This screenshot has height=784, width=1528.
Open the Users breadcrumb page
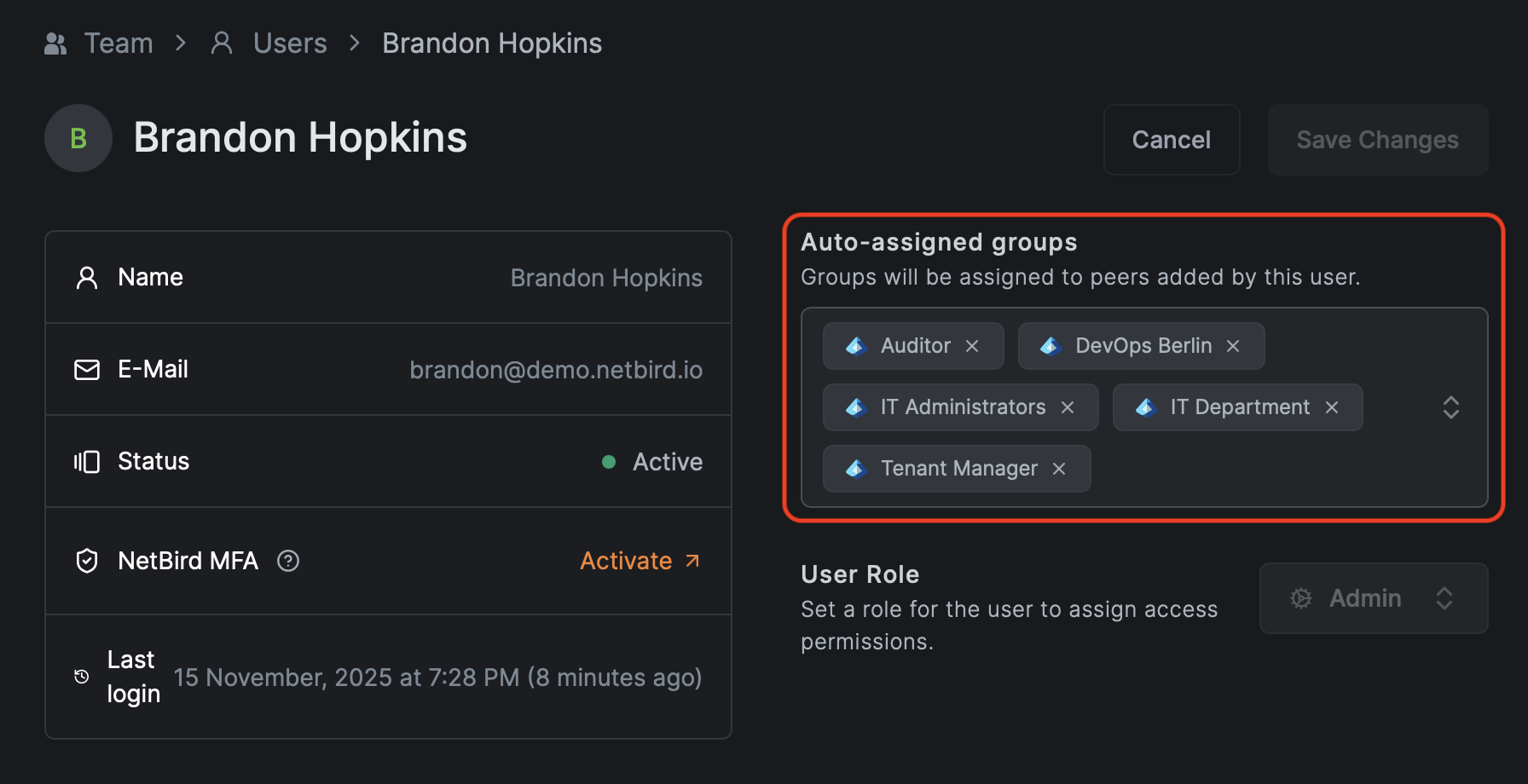pos(290,43)
